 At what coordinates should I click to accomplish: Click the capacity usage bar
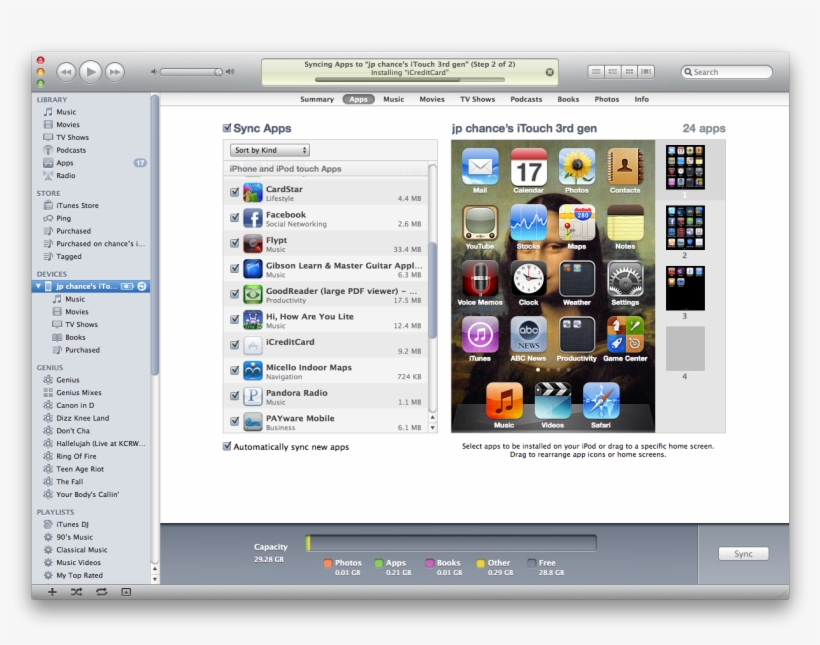(451, 542)
